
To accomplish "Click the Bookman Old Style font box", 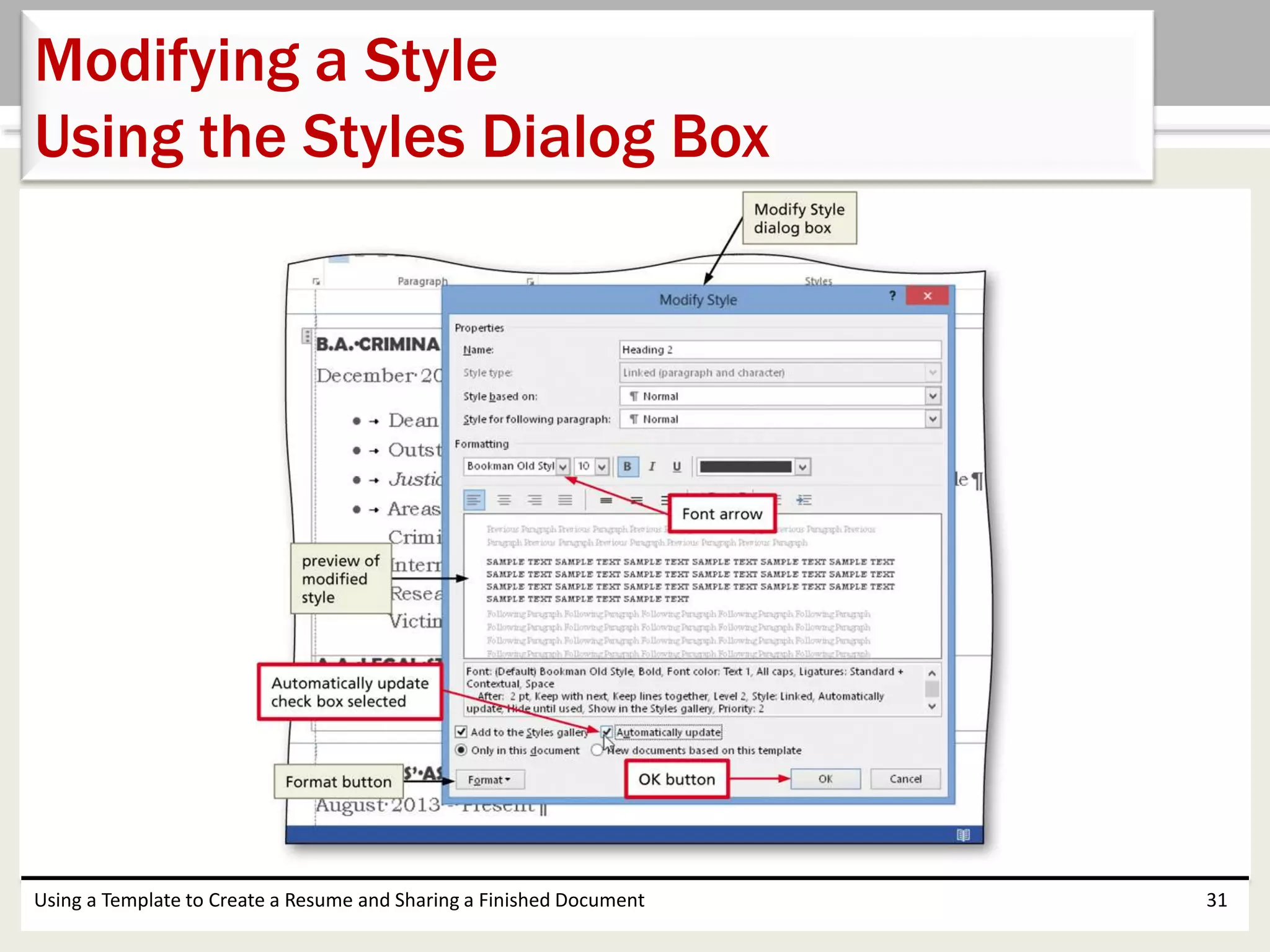I will (510, 466).
